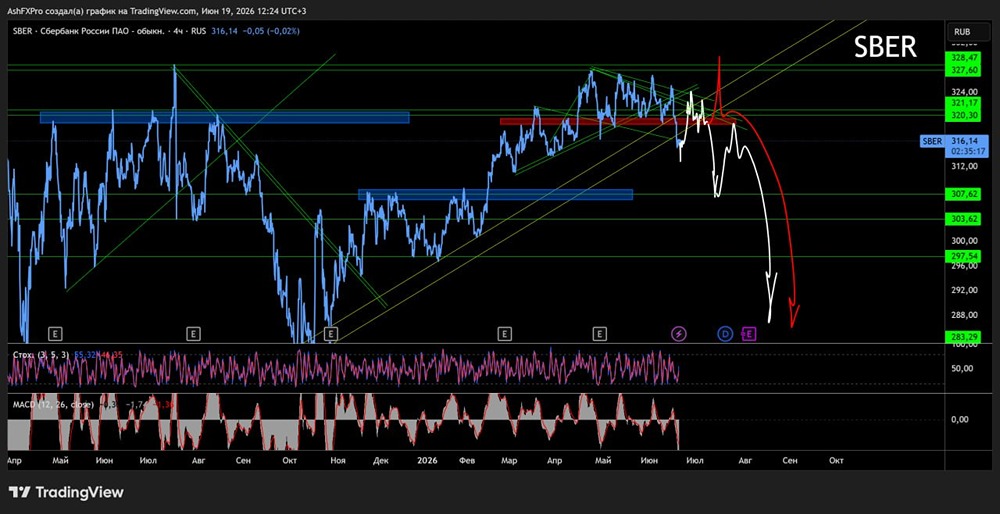Select the green 328,47 price level label
The width and height of the screenshot is (1000, 514).
point(962,59)
